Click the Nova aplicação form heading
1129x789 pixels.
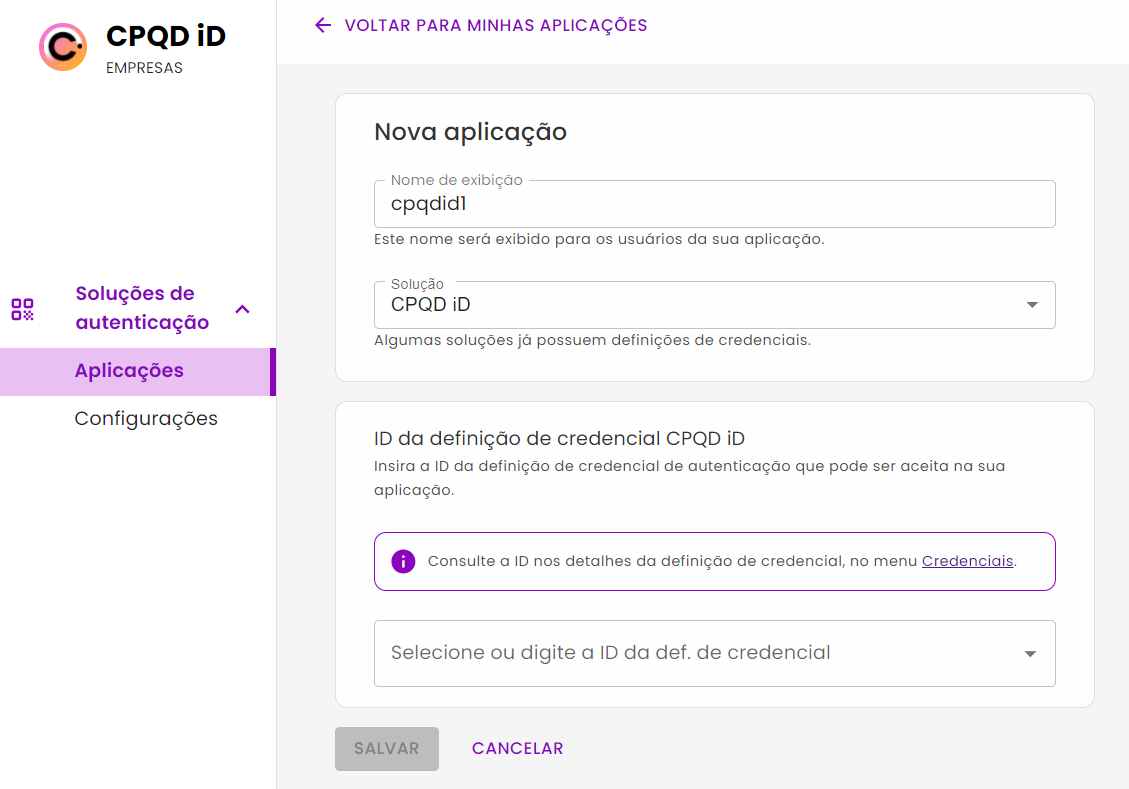470,131
